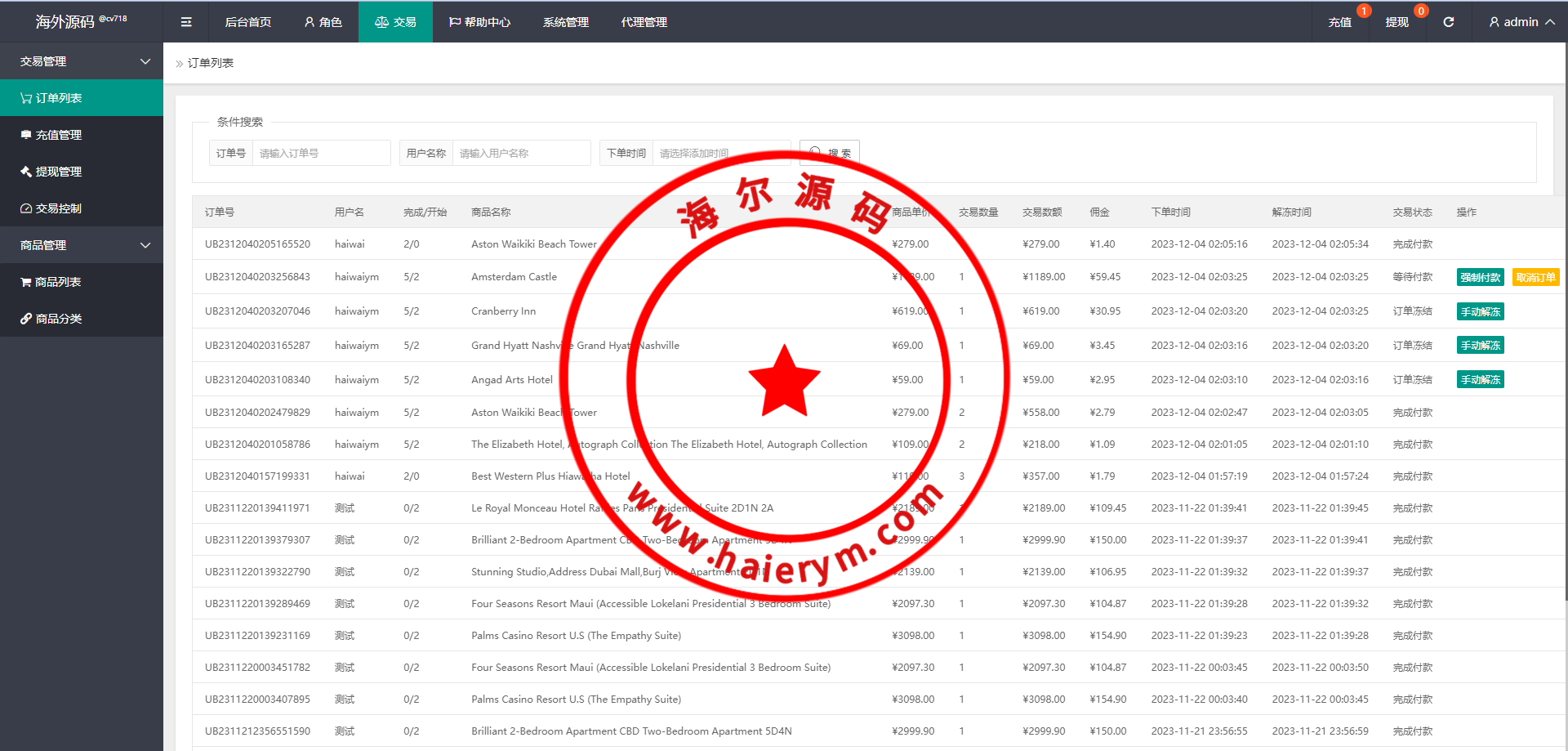This screenshot has height=751, width=1568.
Task: Open the 帮助中心 menu
Action: [479, 22]
